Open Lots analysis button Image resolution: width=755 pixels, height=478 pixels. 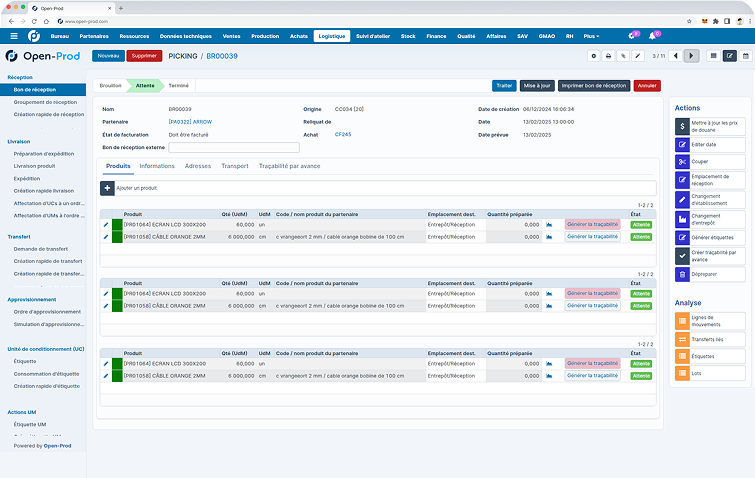[710, 373]
